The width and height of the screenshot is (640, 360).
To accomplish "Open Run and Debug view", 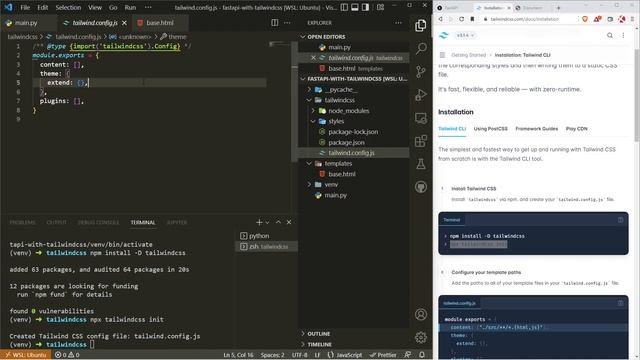I will (x=421, y=95).
